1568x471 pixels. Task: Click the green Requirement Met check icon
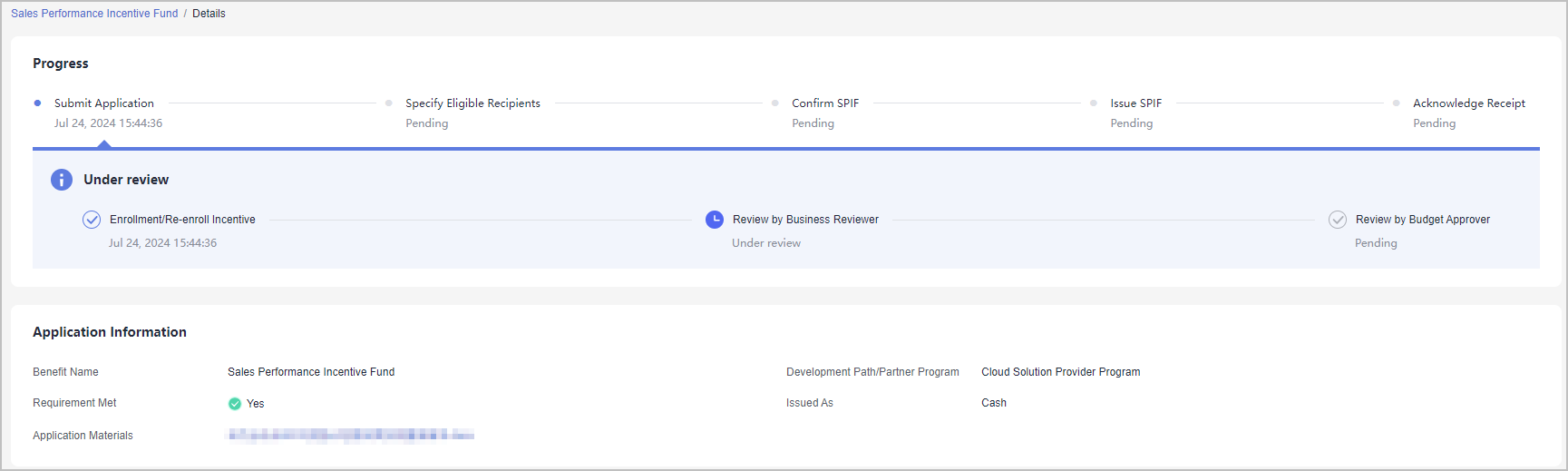235,404
